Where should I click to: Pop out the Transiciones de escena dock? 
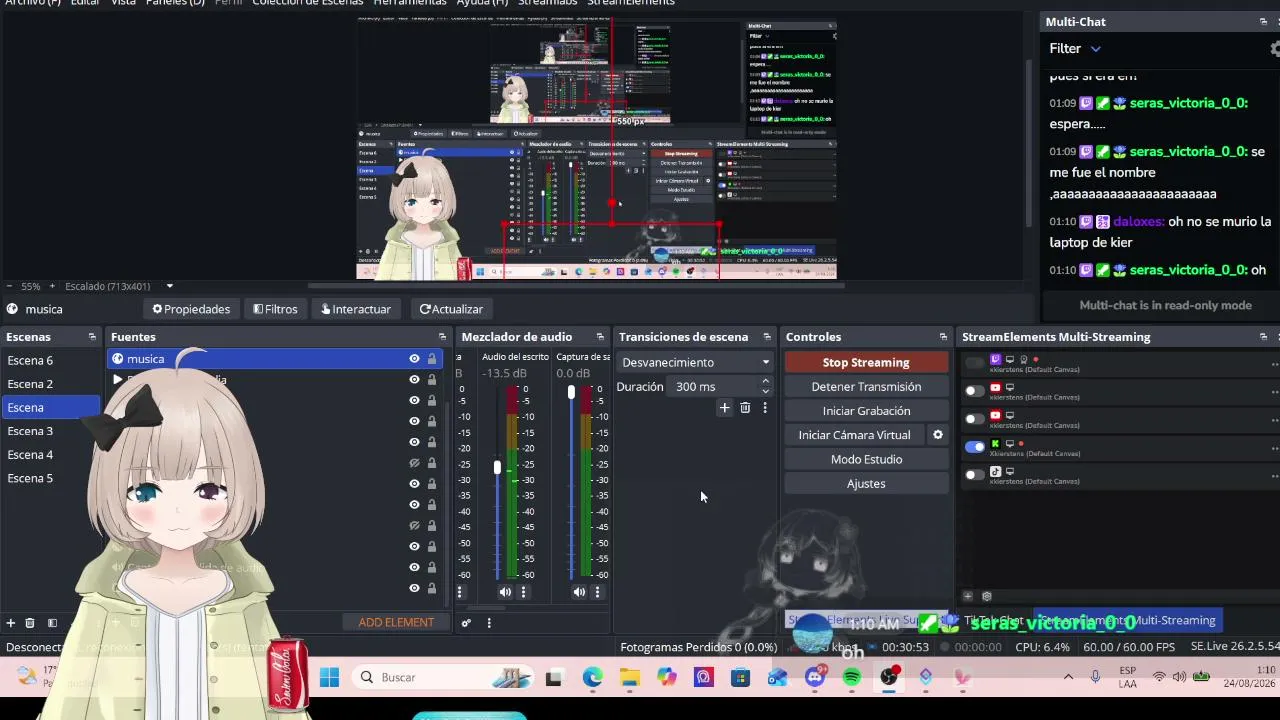point(767,337)
